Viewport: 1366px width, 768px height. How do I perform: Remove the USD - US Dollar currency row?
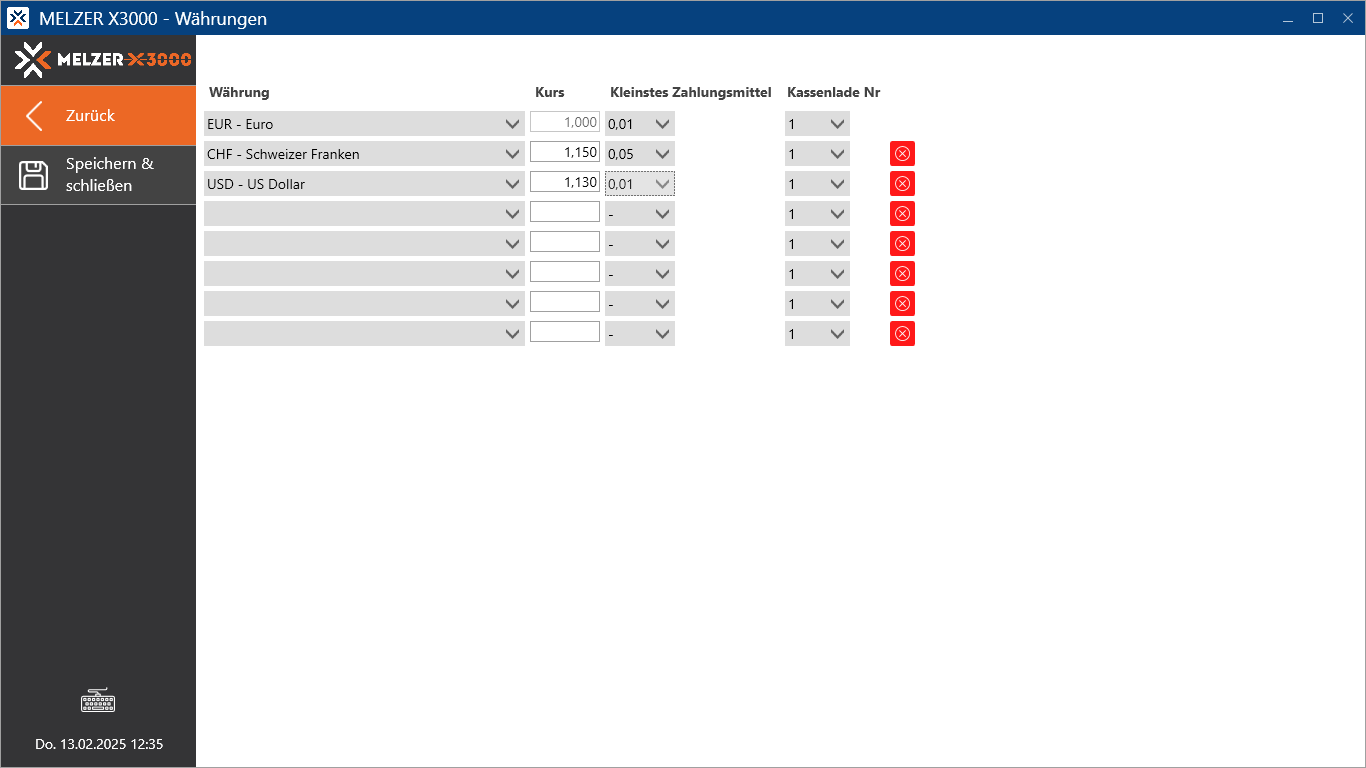[902, 184]
